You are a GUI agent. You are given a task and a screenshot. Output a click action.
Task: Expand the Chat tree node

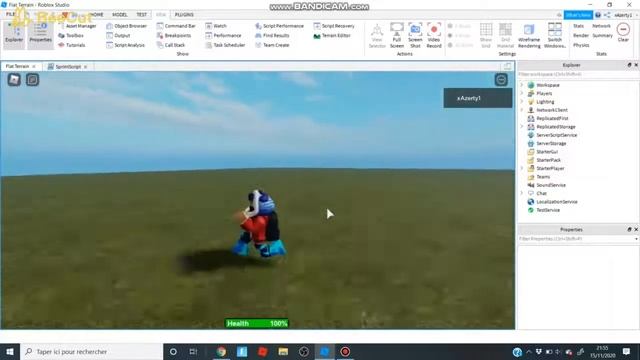click(x=522, y=193)
